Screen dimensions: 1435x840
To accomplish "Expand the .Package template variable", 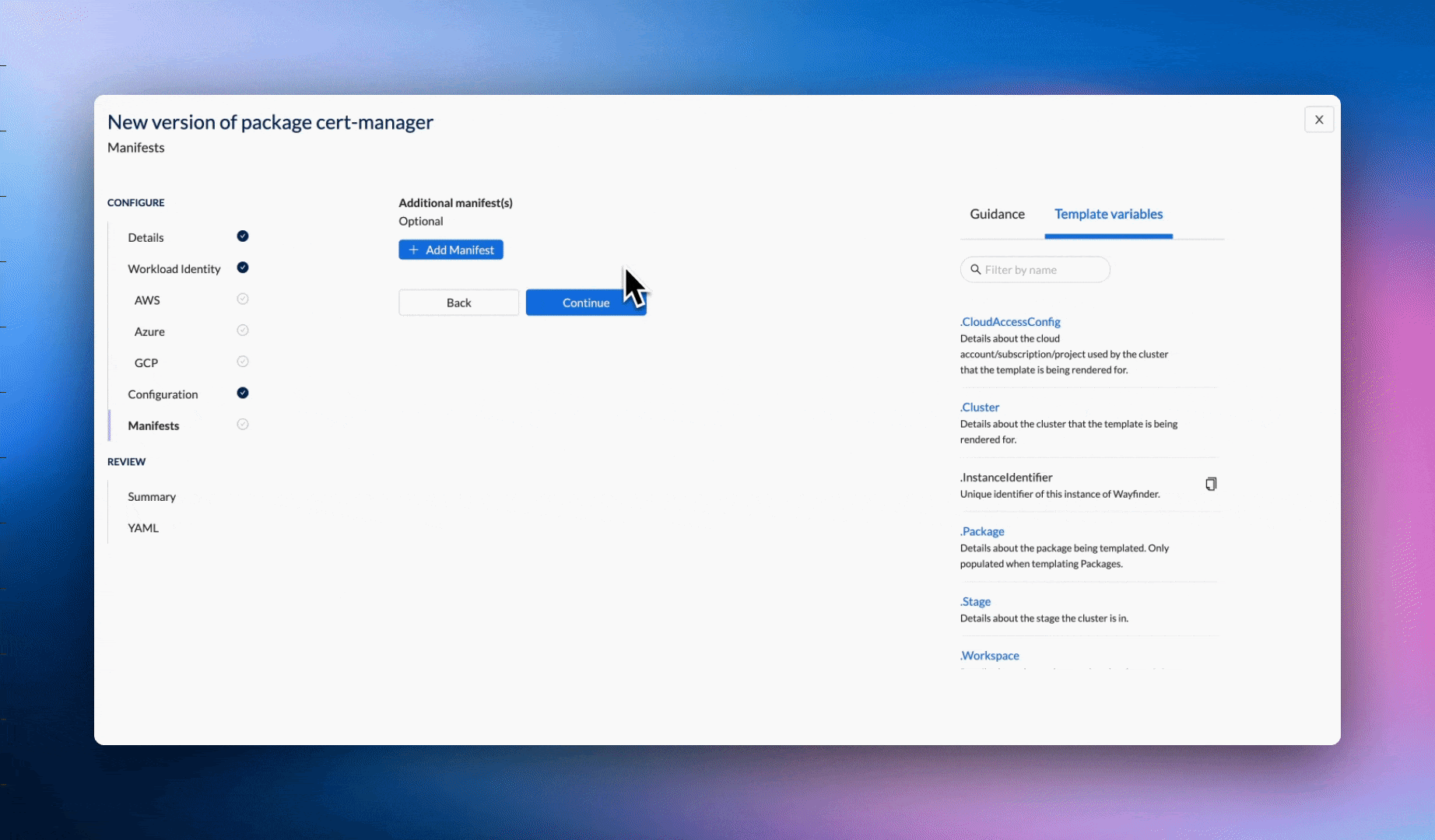I will pyautogui.click(x=982, y=532).
